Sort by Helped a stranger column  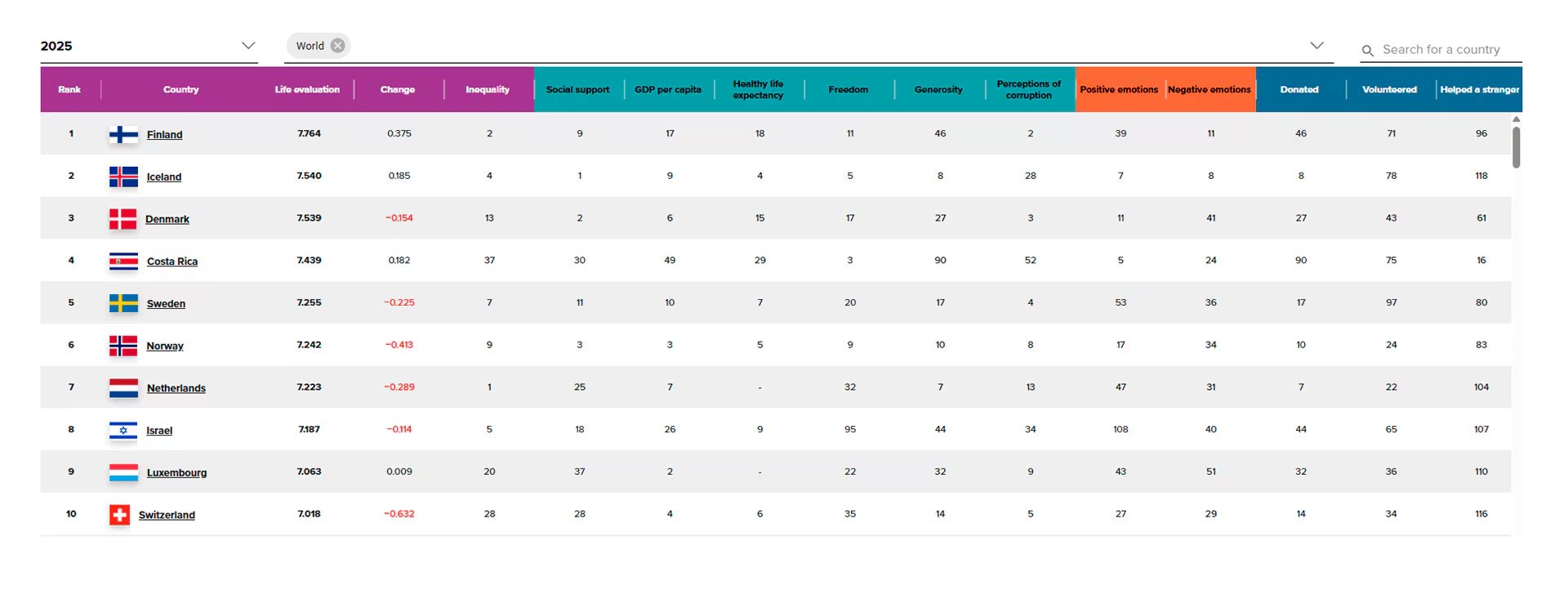pyautogui.click(x=1479, y=90)
